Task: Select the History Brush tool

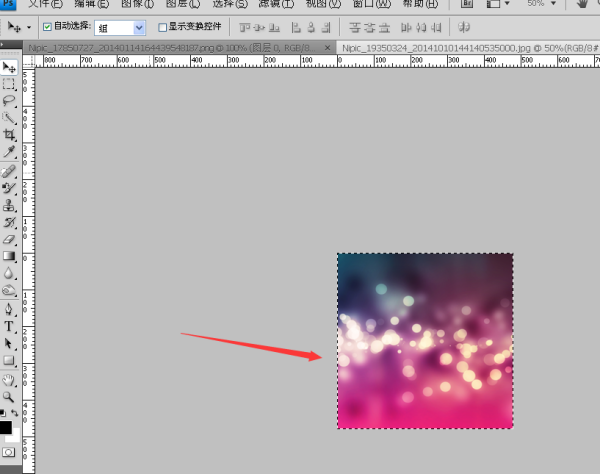Action: tap(9, 222)
